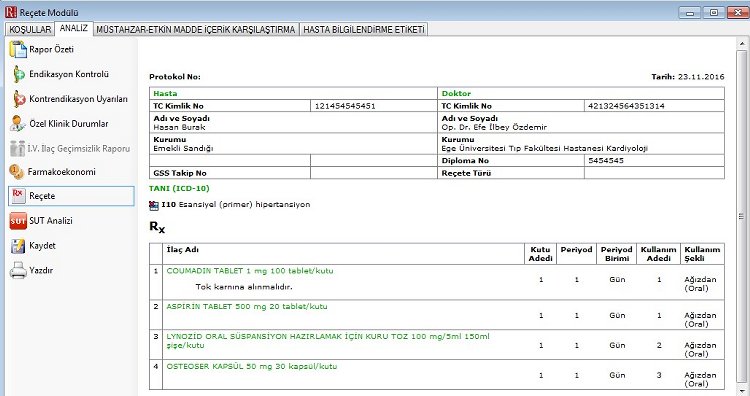
Task: Open the Endikasyon Kontrolü label
Action: [69, 74]
